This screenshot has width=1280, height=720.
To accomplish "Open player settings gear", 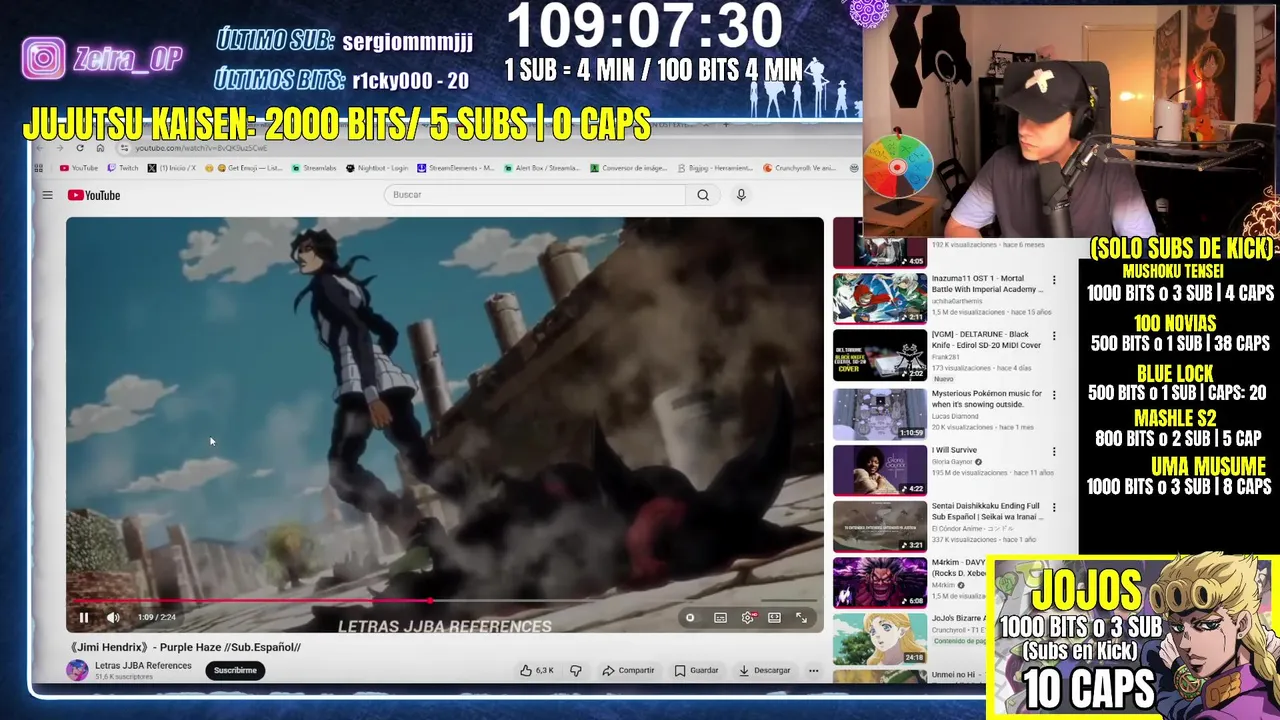I will tap(747, 618).
